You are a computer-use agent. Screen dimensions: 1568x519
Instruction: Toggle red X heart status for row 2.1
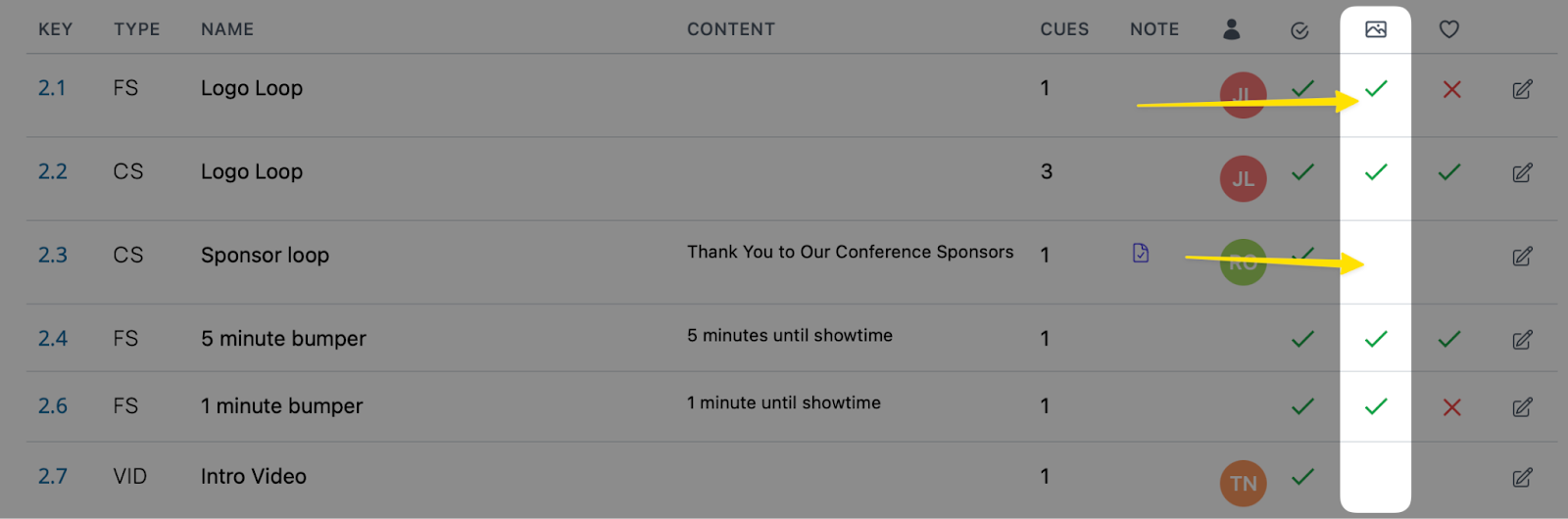pos(1452,90)
